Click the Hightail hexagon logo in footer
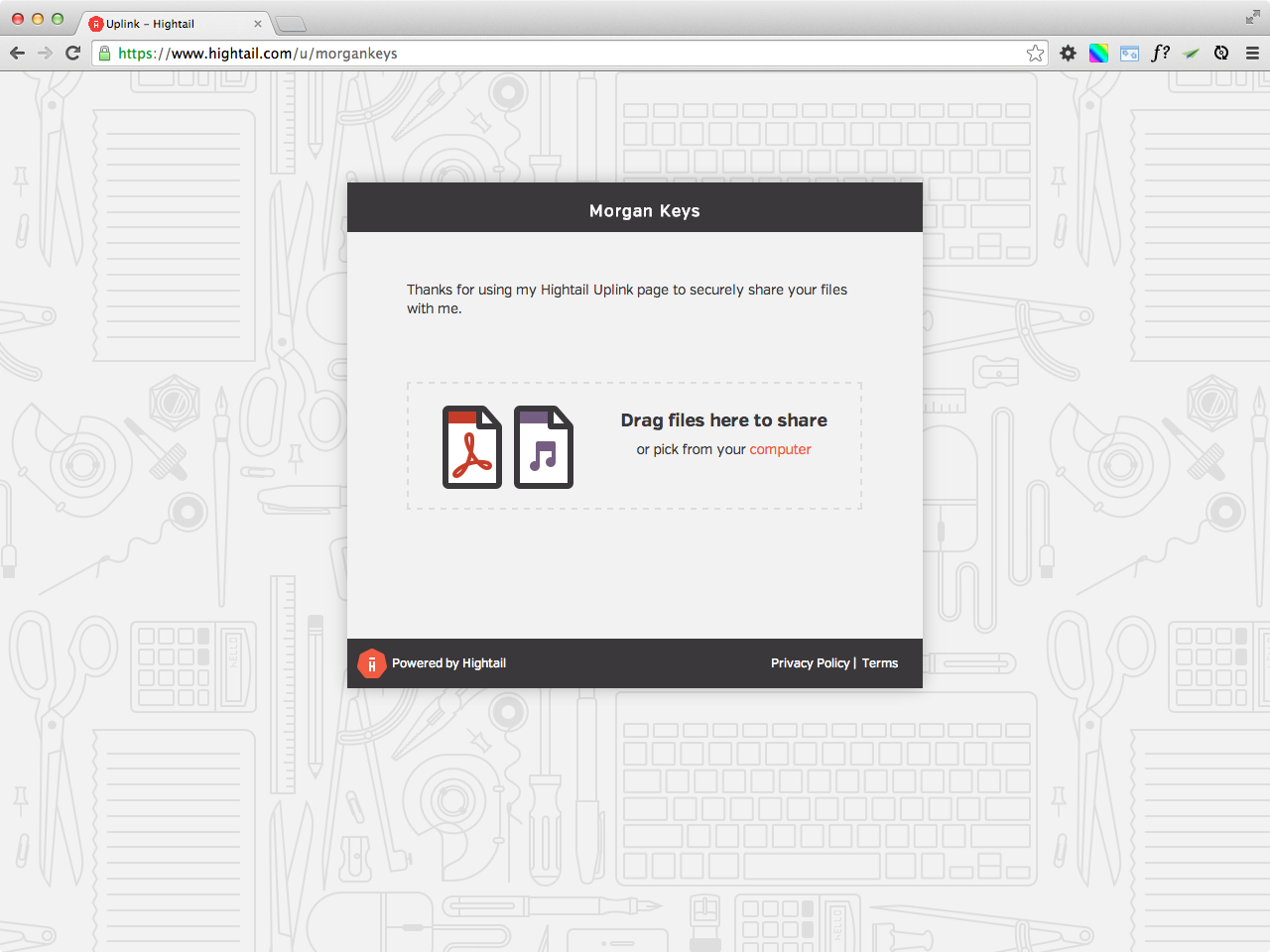 click(371, 663)
